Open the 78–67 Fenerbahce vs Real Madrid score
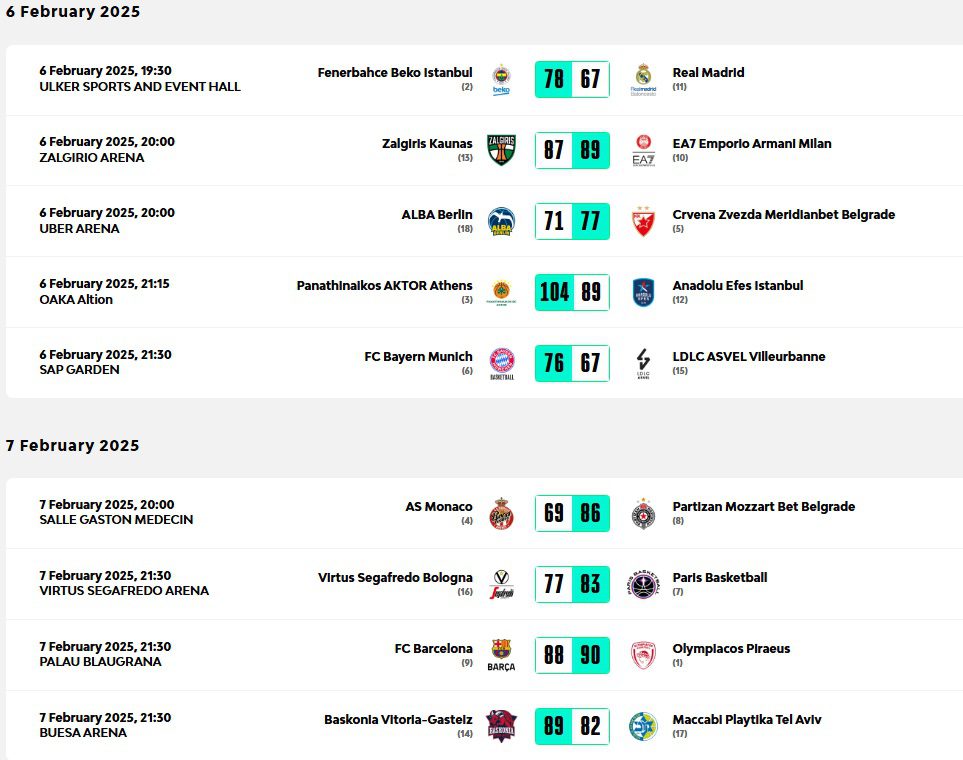 572,79
